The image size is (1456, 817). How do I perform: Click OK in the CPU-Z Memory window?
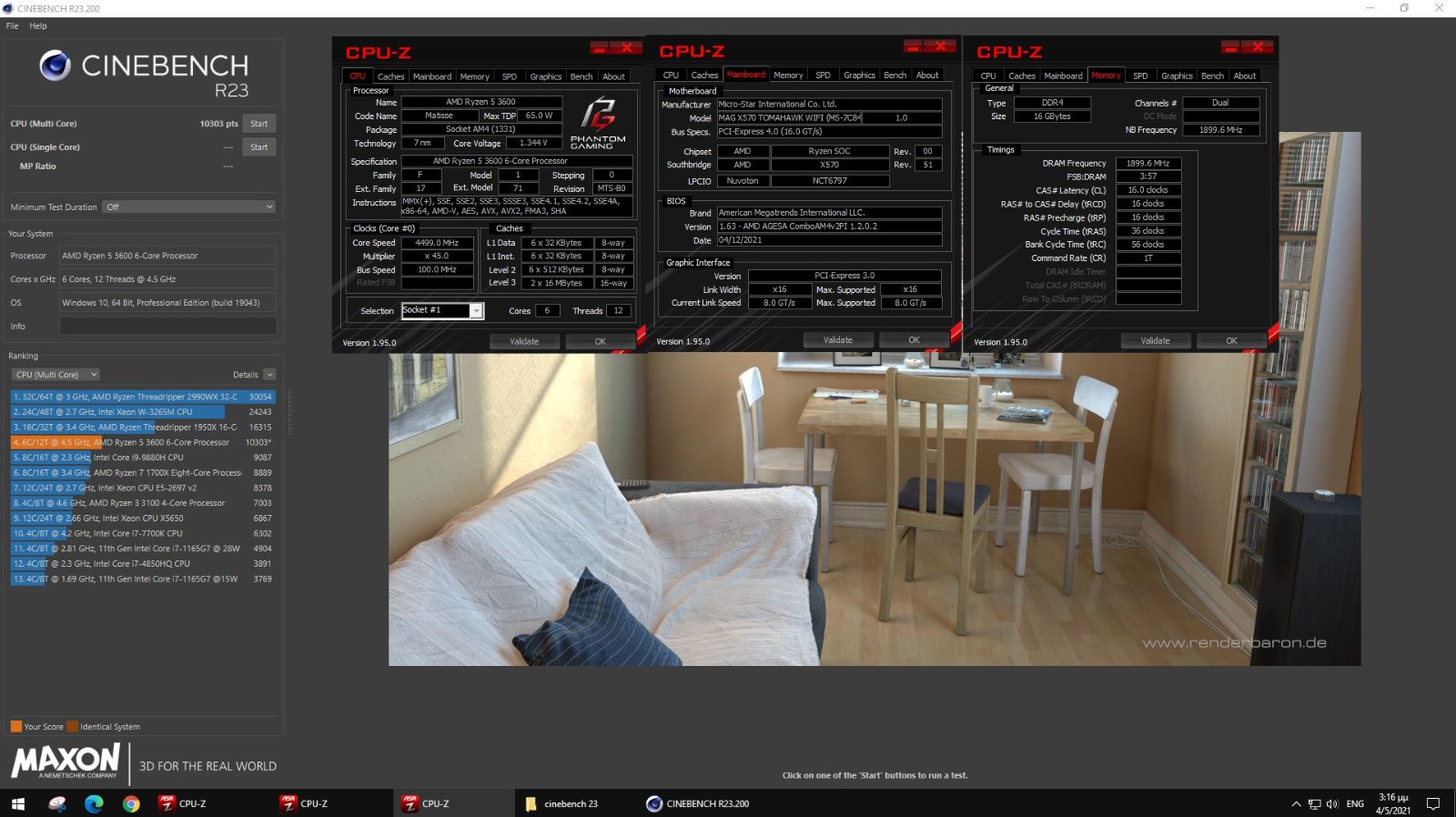tap(1232, 341)
